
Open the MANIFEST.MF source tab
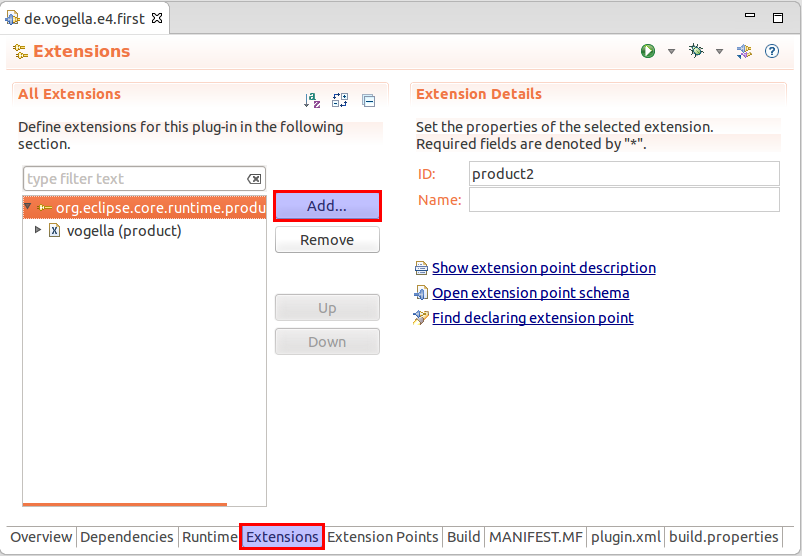pyautogui.click(x=536, y=537)
